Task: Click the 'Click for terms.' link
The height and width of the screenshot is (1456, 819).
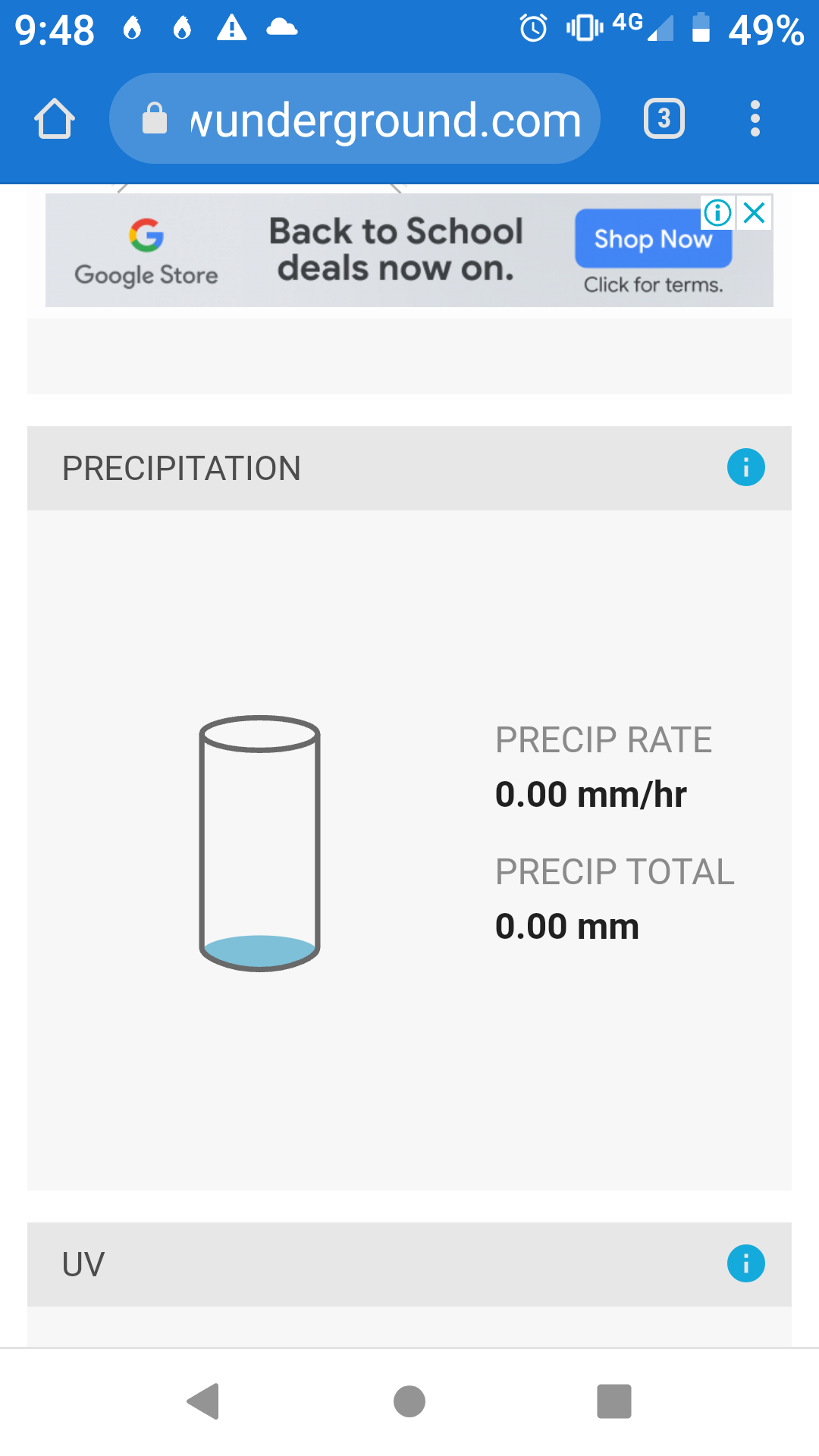Action: tap(653, 285)
